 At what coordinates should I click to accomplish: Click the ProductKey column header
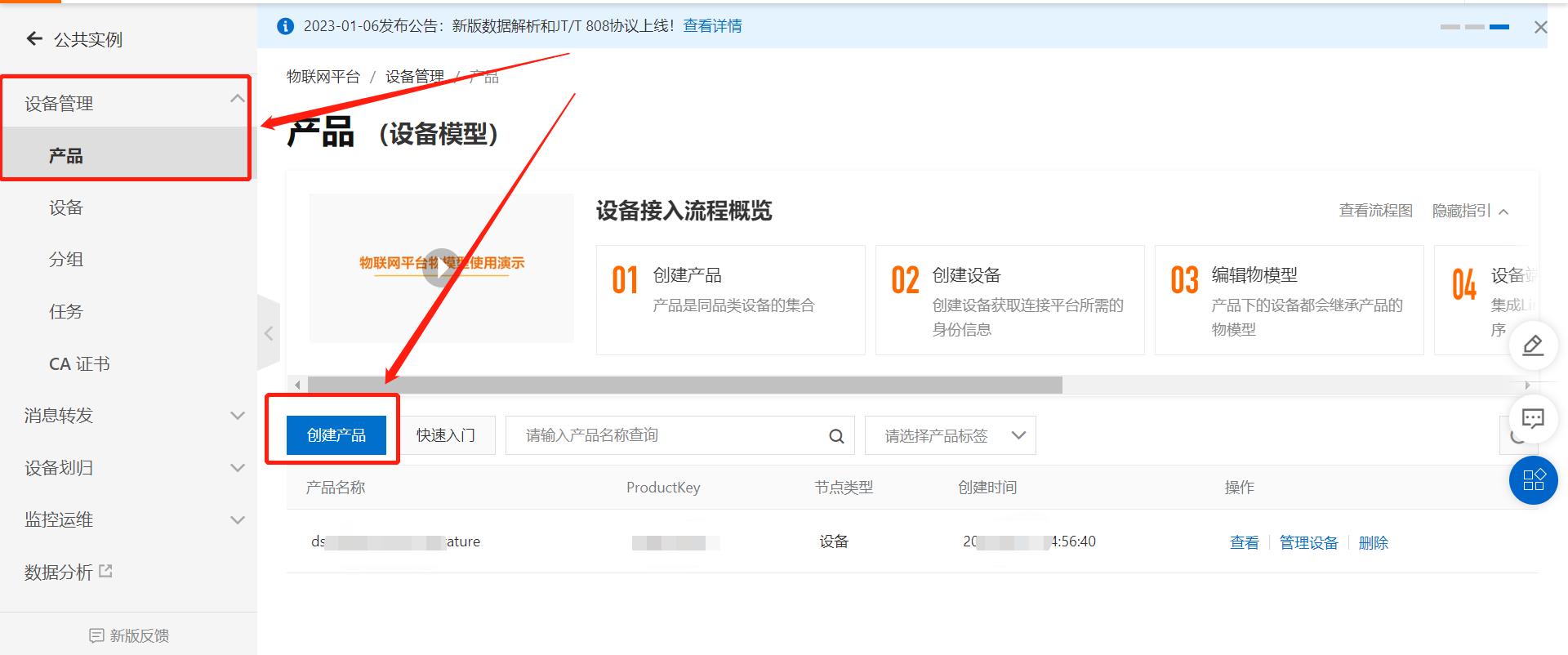coord(663,488)
